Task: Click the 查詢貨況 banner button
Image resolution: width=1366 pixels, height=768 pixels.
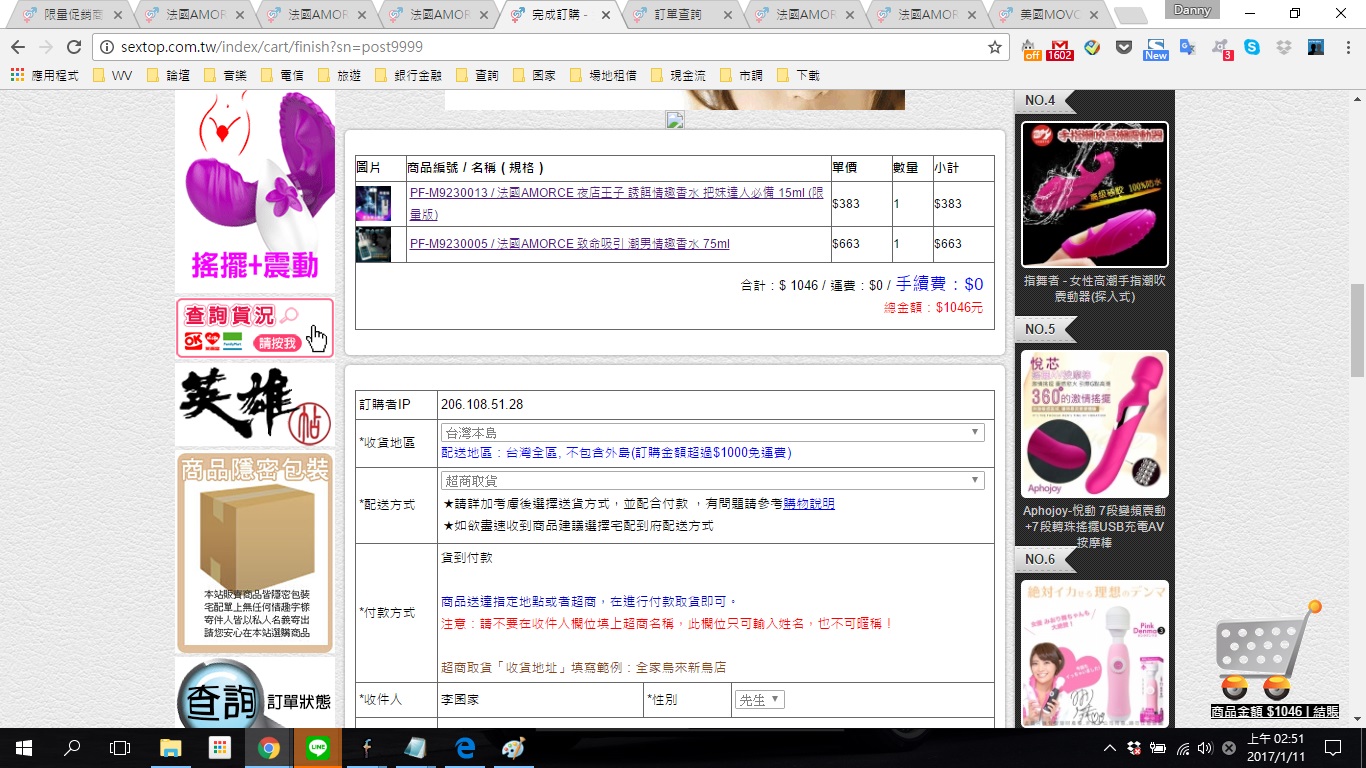Action: pyautogui.click(x=254, y=328)
